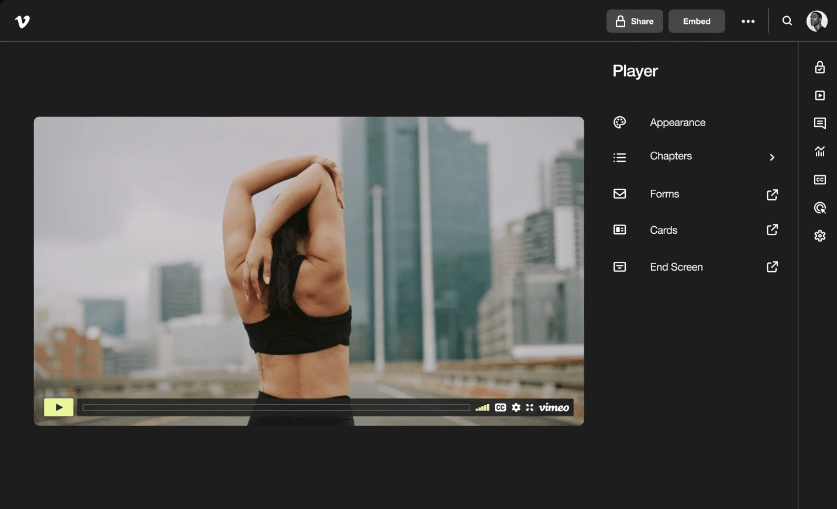Click the search magnifier icon in header
837x509 pixels.
(x=787, y=21)
